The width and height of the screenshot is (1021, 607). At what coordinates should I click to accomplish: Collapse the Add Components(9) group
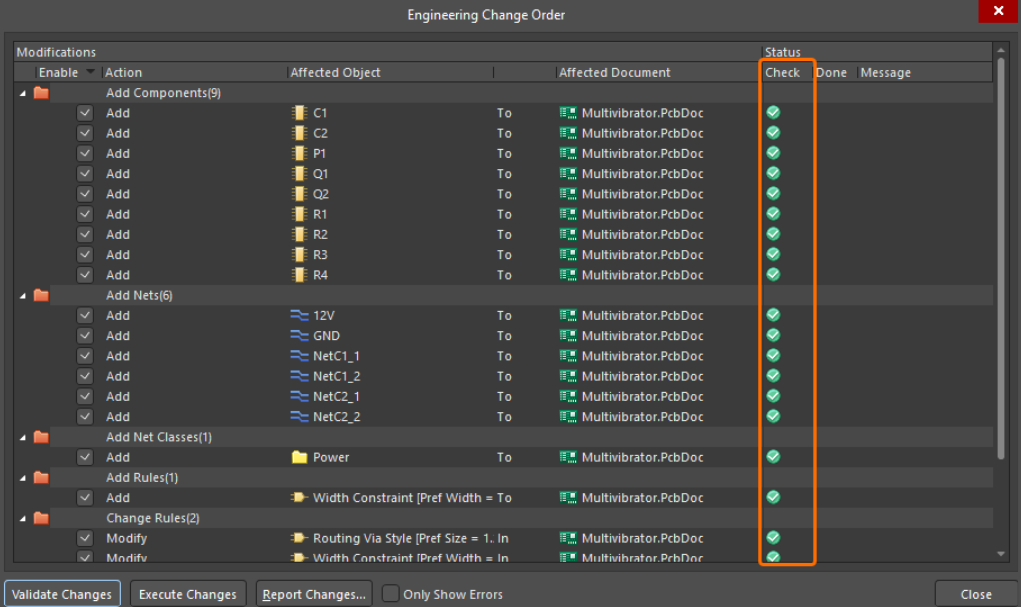point(22,93)
